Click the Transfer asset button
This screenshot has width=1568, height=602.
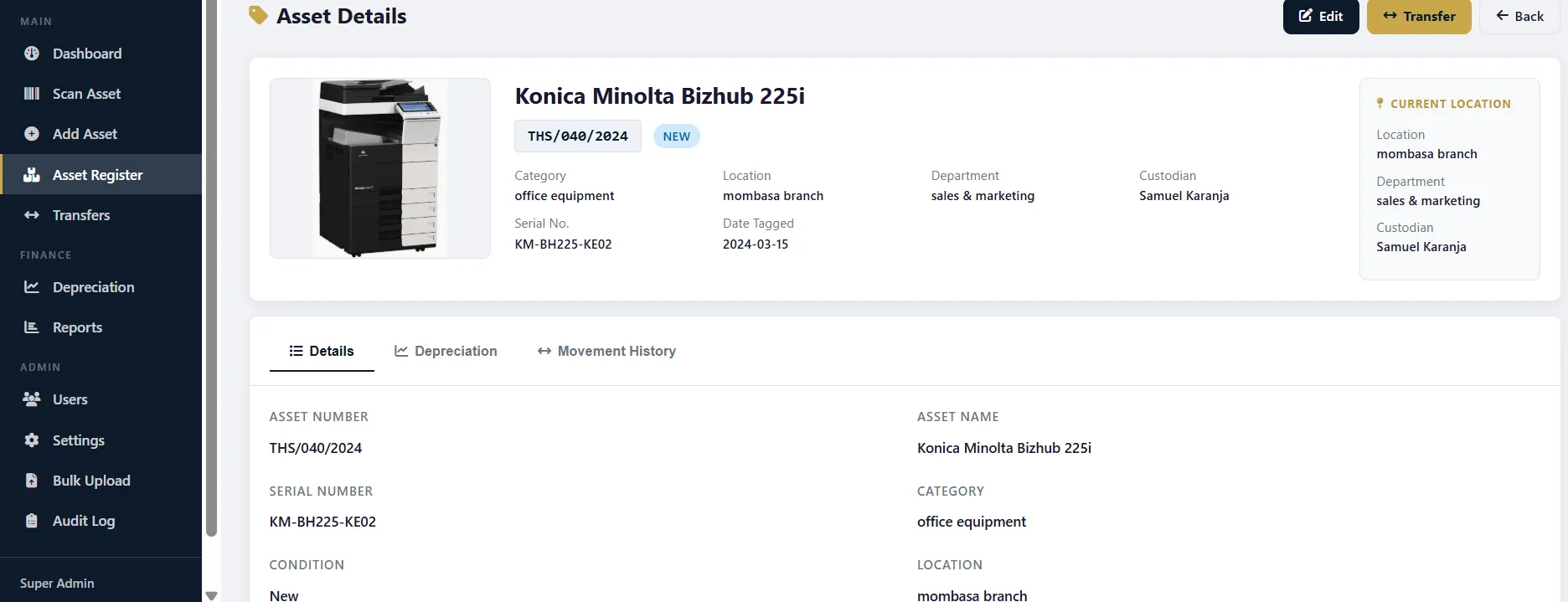[x=1419, y=16]
